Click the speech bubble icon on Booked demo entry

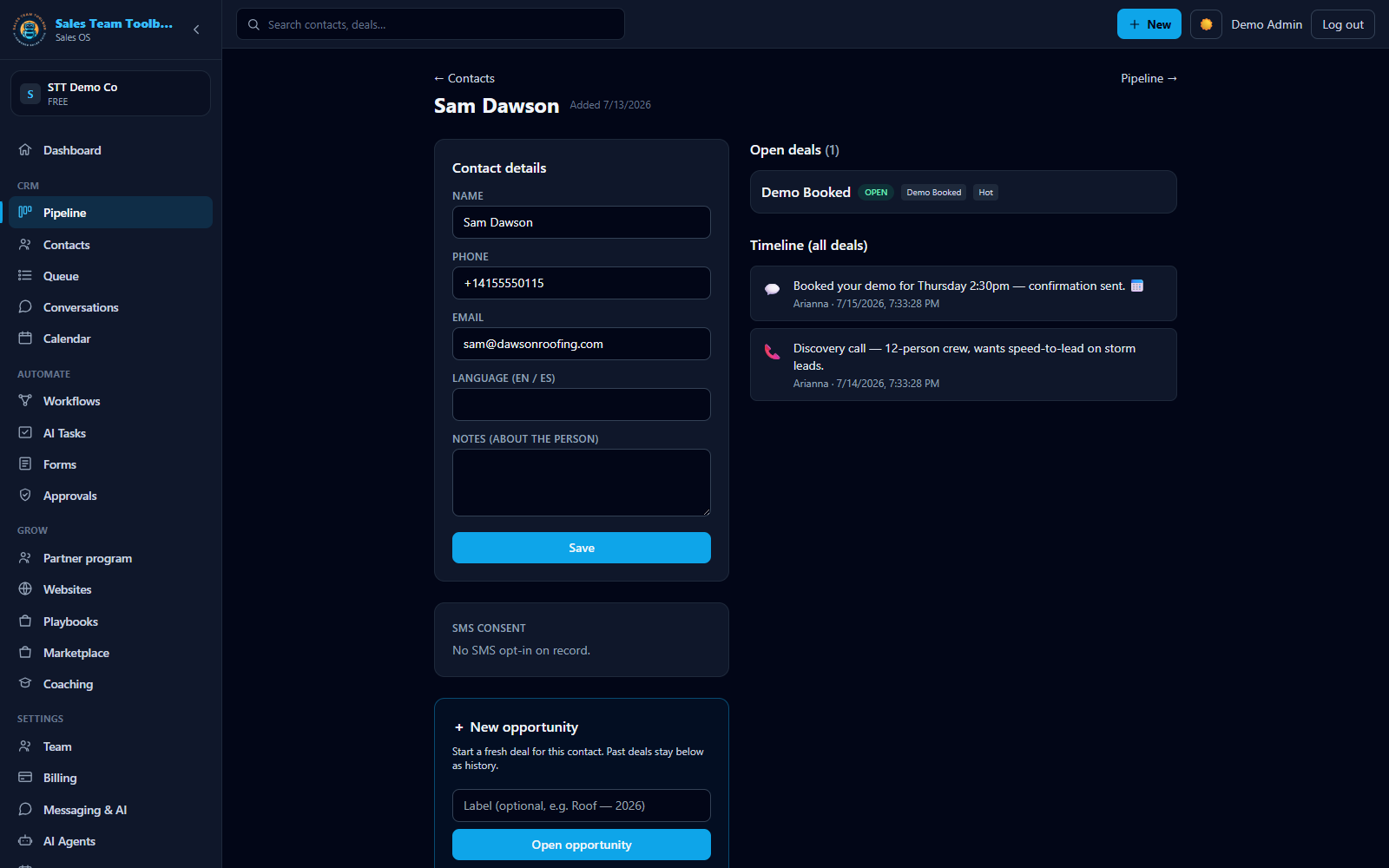click(x=772, y=290)
